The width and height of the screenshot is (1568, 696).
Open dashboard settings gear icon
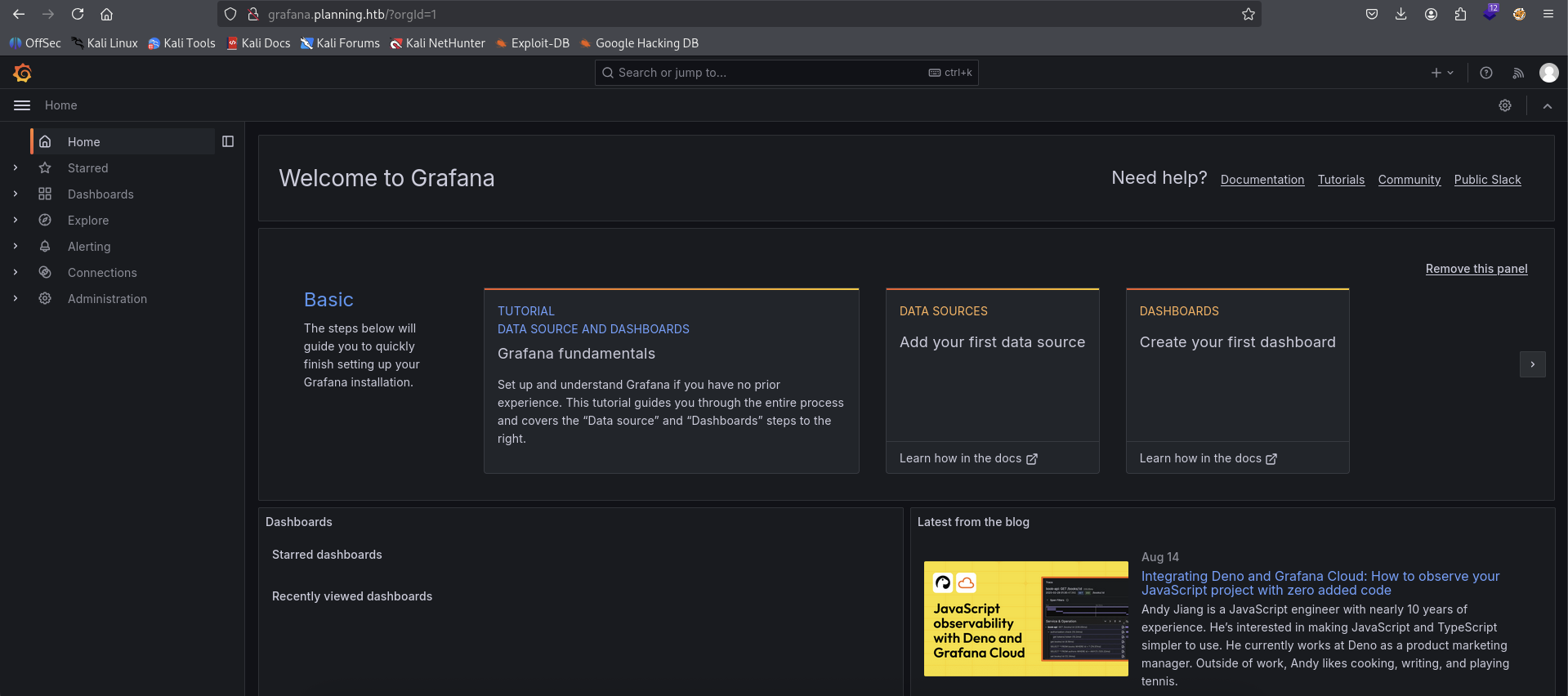[1505, 105]
